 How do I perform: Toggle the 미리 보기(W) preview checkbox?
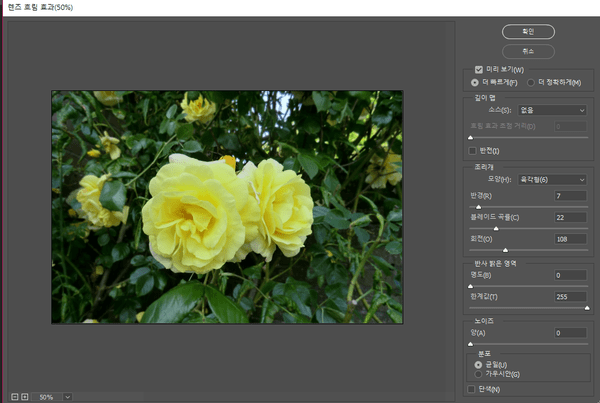(479, 70)
